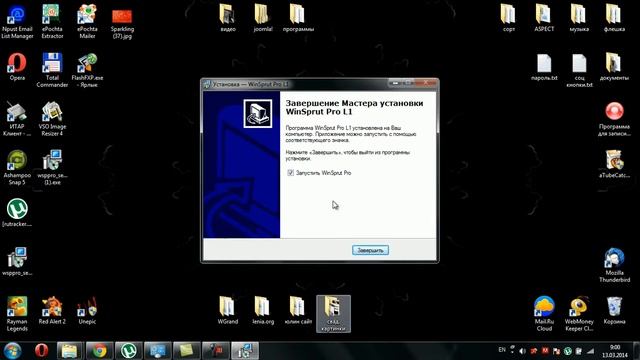Open the флешка folder
This screenshot has height=360, width=640.
point(614,18)
